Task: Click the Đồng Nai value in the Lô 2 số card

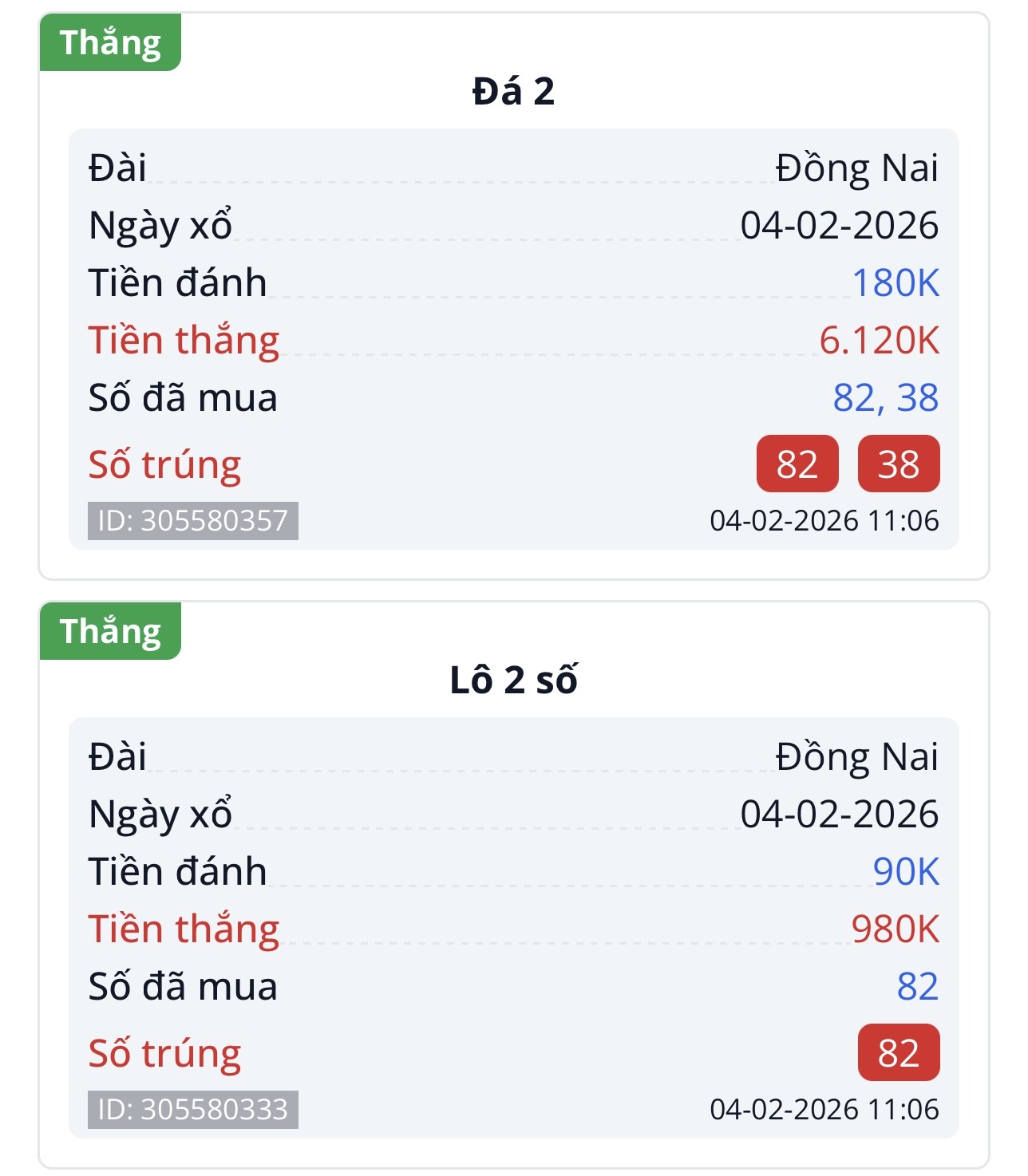Action: click(x=856, y=758)
